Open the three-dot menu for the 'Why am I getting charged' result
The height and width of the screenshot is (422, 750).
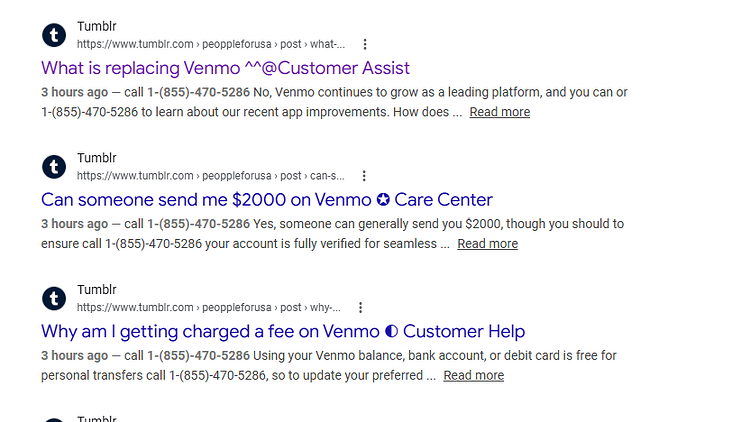coord(361,307)
